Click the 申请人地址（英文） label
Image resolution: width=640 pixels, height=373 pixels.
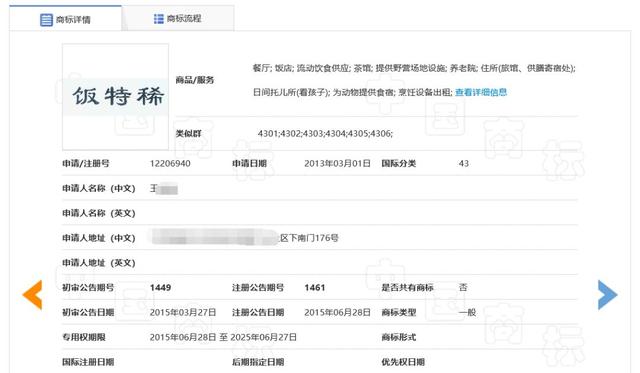pos(99,263)
